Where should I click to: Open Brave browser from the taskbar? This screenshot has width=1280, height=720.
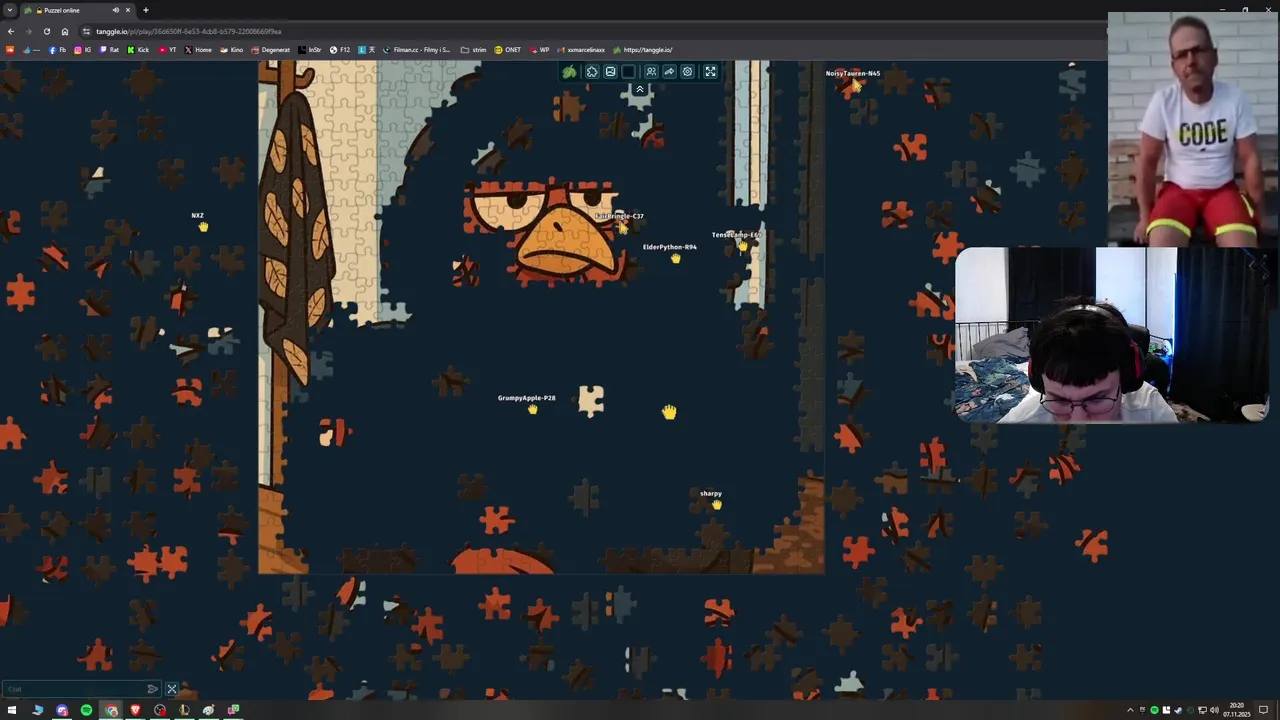pyautogui.click(x=135, y=710)
